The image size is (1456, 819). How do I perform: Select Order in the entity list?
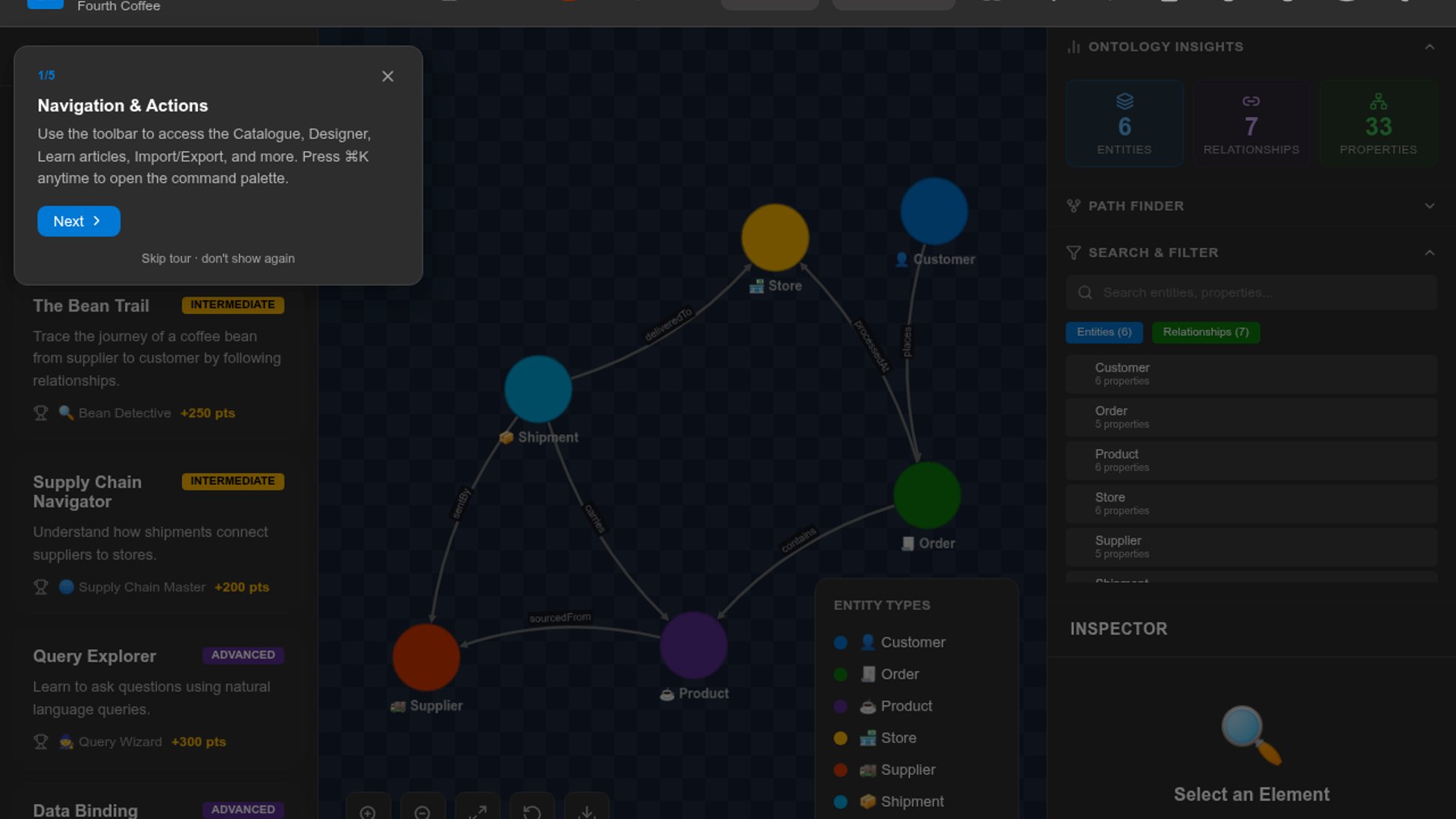pyautogui.click(x=1251, y=417)
